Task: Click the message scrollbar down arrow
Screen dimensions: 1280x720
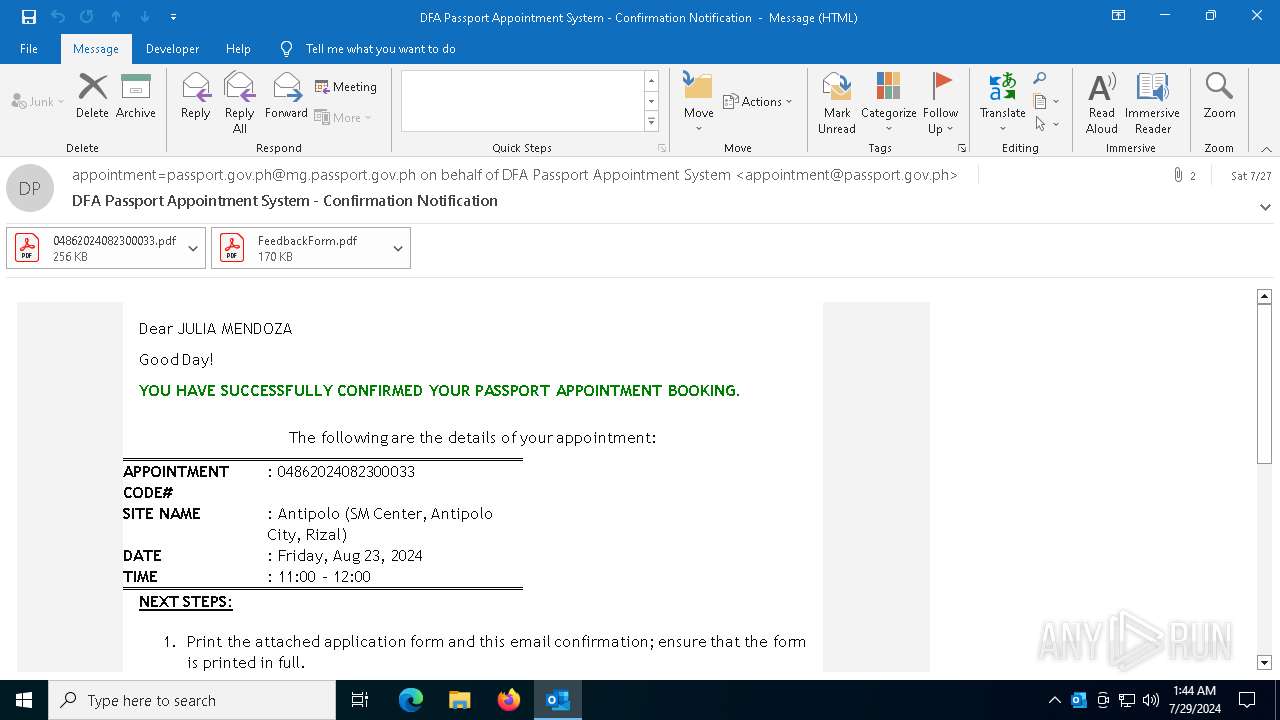Action: pos(1264,662)
